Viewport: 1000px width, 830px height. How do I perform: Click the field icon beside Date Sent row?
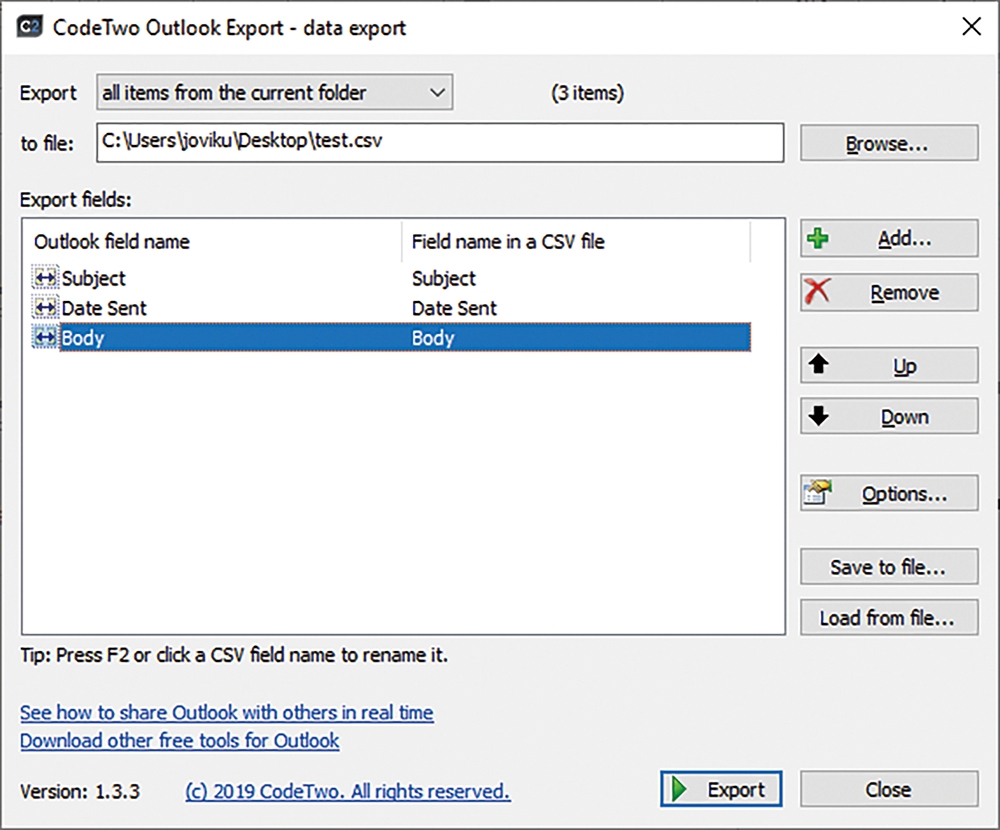point(45,308)
